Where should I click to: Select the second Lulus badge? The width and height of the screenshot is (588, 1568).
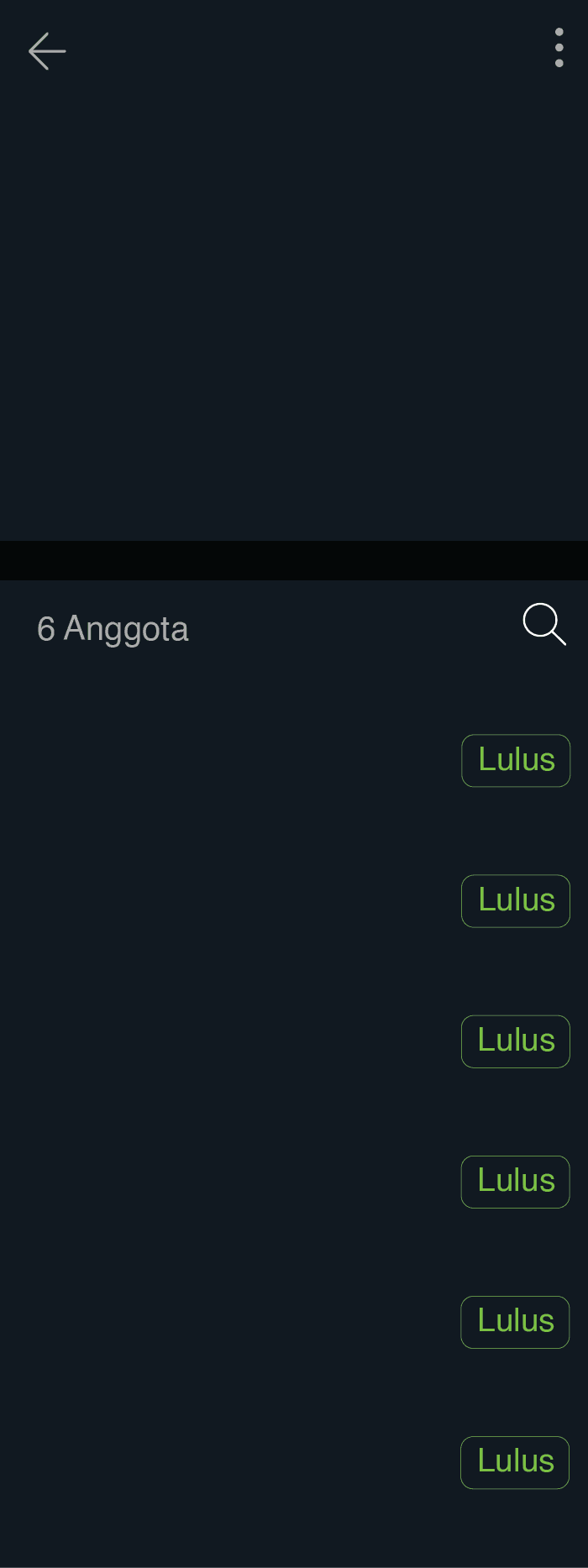click(x=516, y=901)
